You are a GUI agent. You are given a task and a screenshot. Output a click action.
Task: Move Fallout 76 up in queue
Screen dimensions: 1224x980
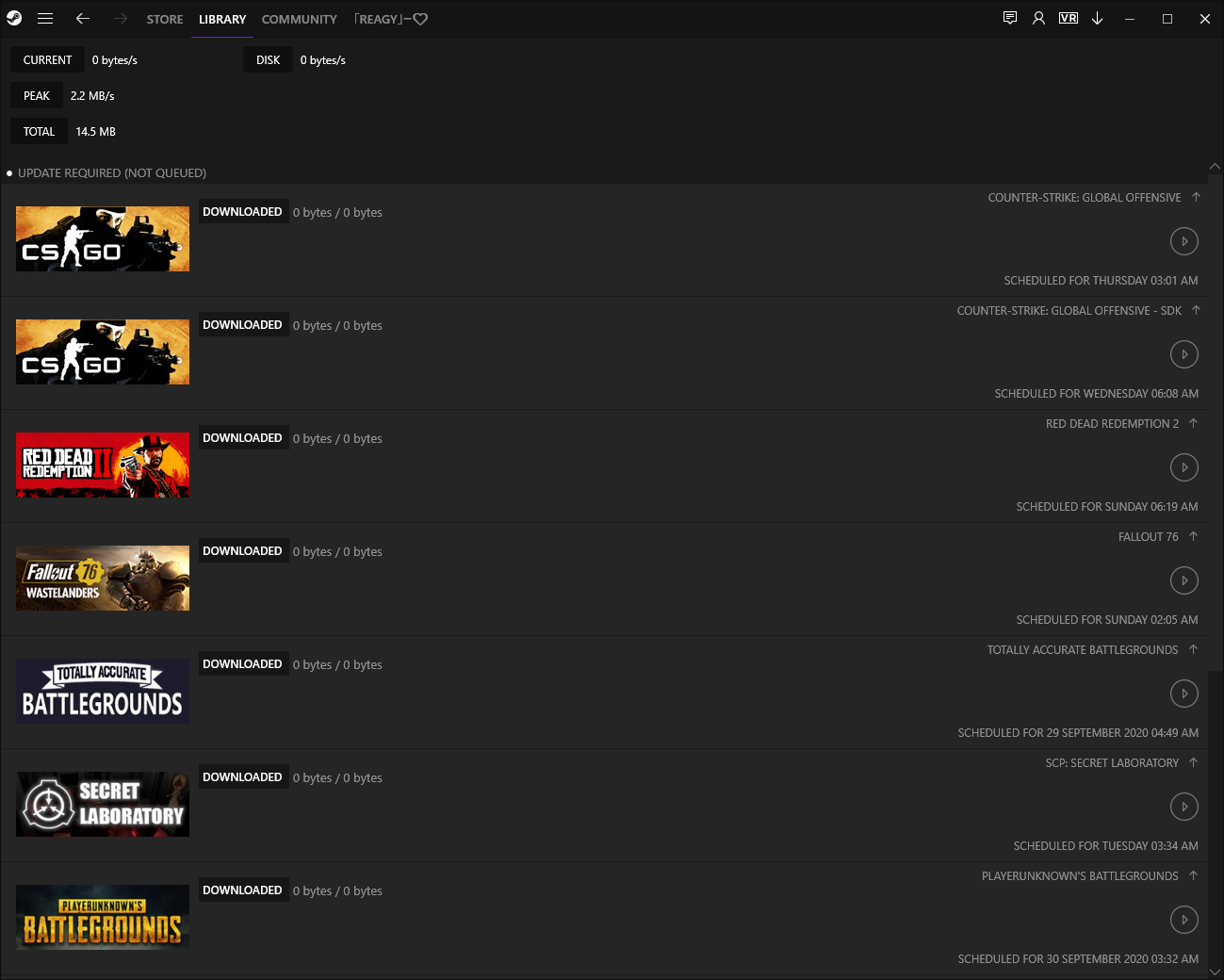click(1193, 536)
